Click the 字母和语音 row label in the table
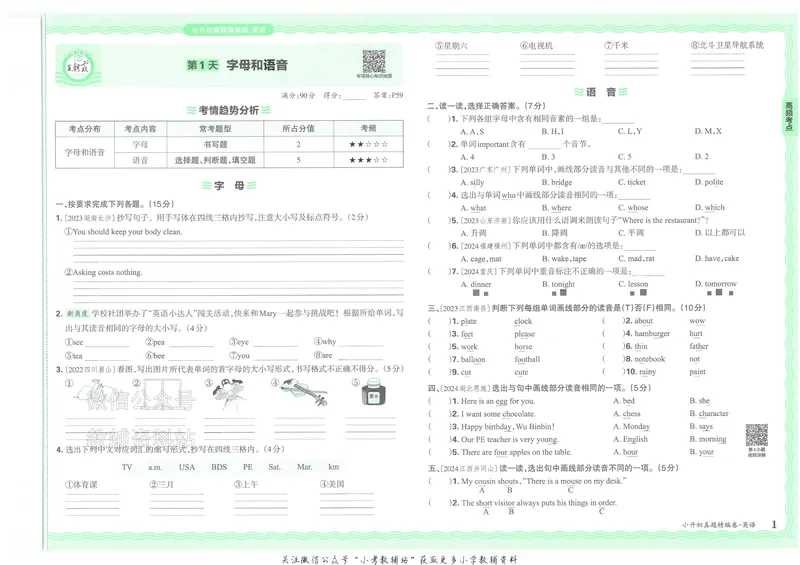800x565 pixels. (85, 152)
